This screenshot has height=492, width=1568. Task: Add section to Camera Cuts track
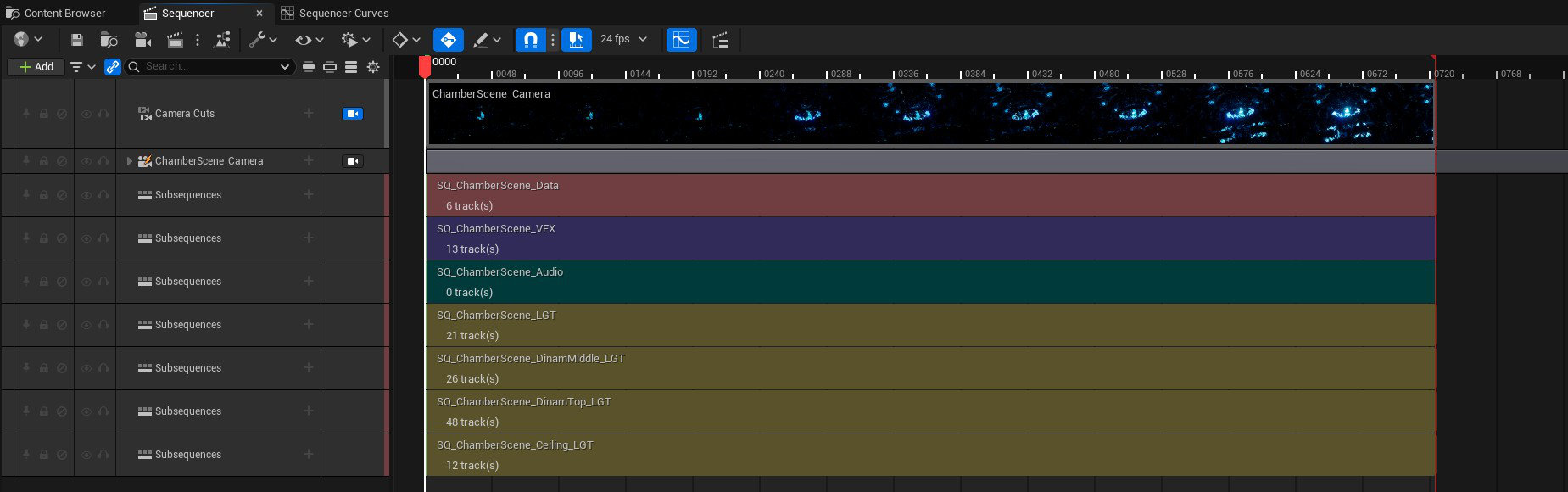[x=308, y=113]
